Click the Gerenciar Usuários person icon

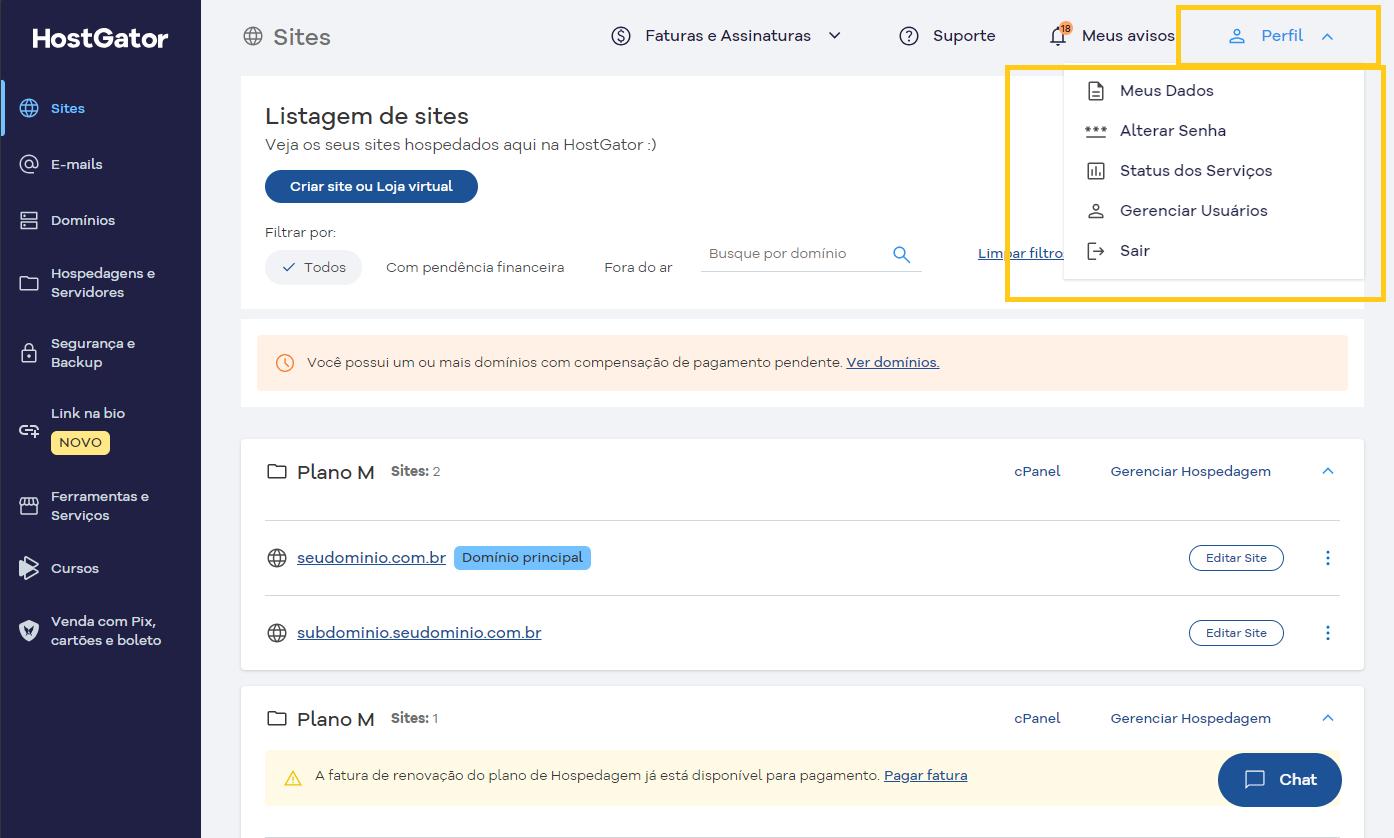(1096, 211)
